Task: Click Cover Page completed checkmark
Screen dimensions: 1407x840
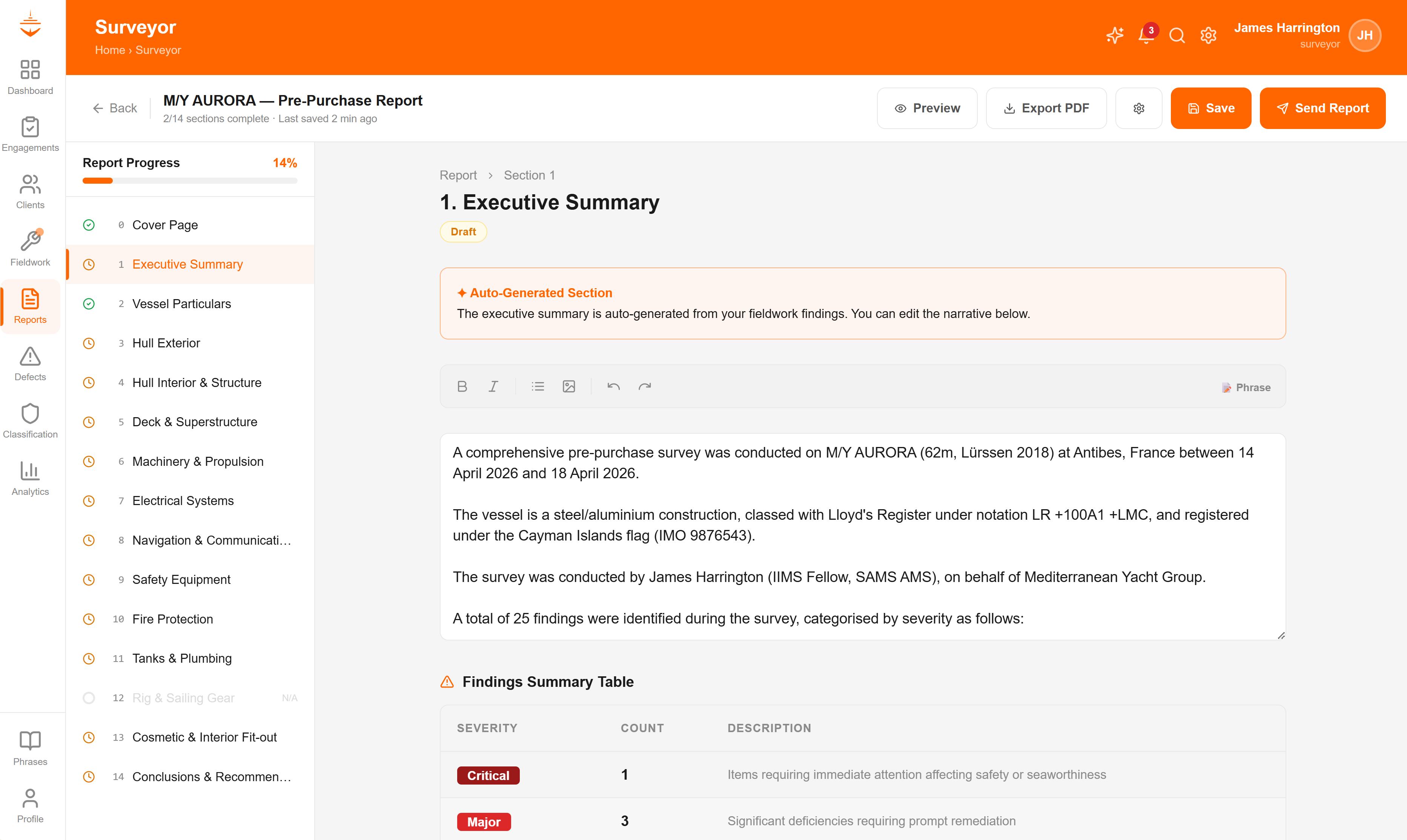Action: tap(89, 225)
